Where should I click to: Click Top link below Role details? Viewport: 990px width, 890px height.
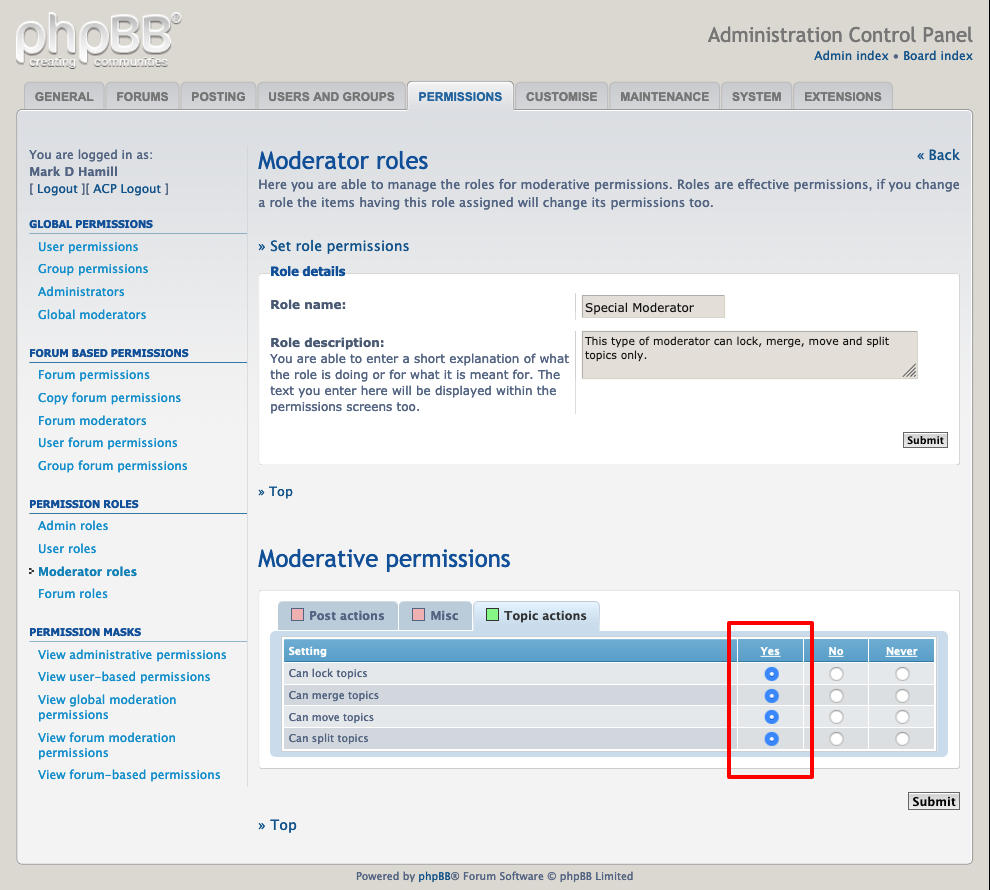point(280,491)
